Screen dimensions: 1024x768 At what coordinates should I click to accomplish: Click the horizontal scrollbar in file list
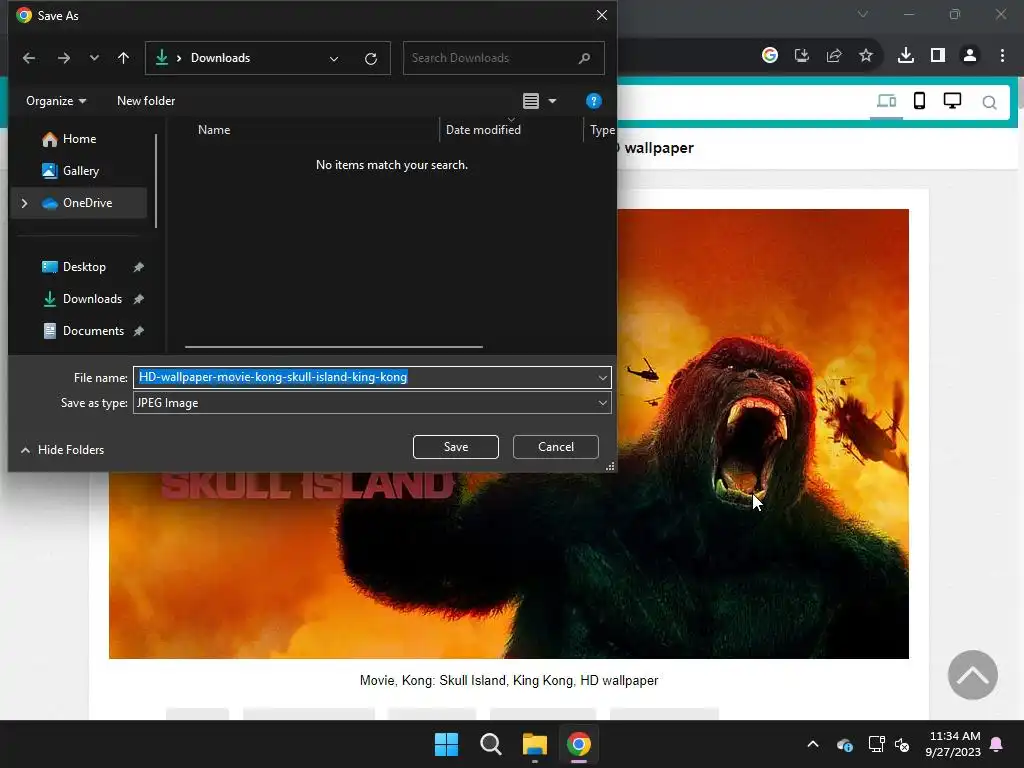(334, 347)
